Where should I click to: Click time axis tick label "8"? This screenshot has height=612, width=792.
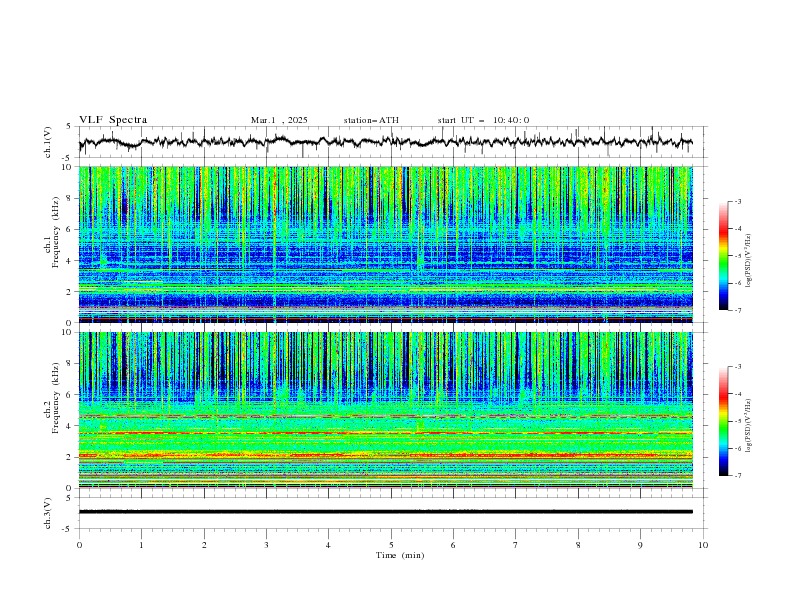click(578, 545)
